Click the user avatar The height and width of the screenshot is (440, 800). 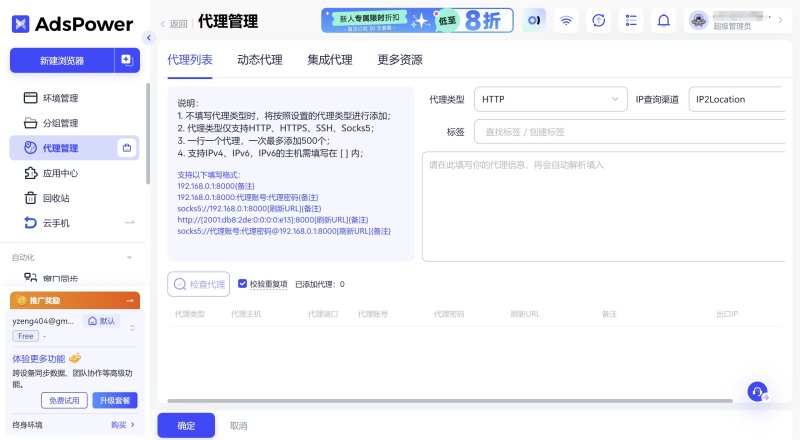(698, 20)
